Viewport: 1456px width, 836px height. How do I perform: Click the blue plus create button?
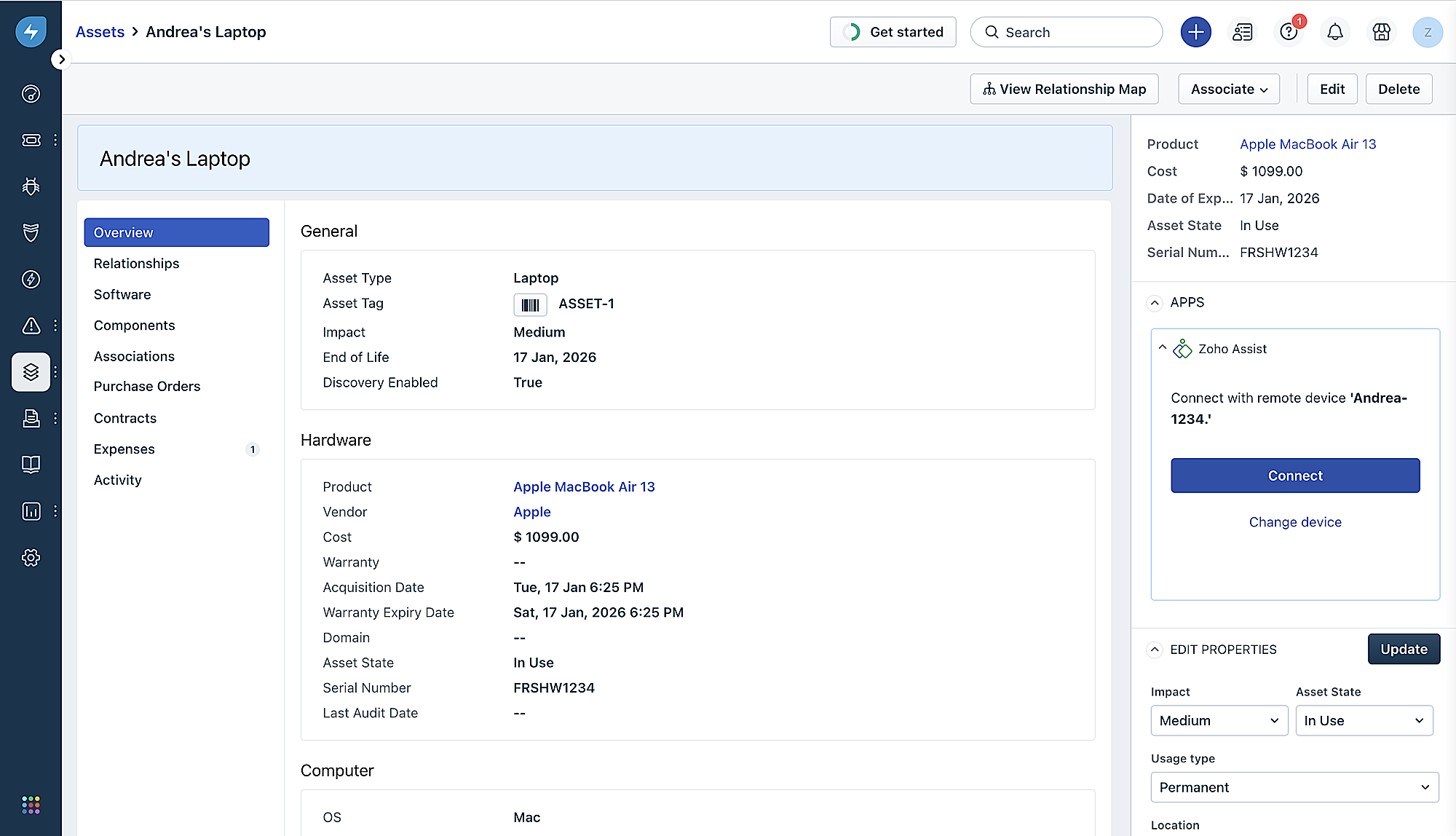1195,32
